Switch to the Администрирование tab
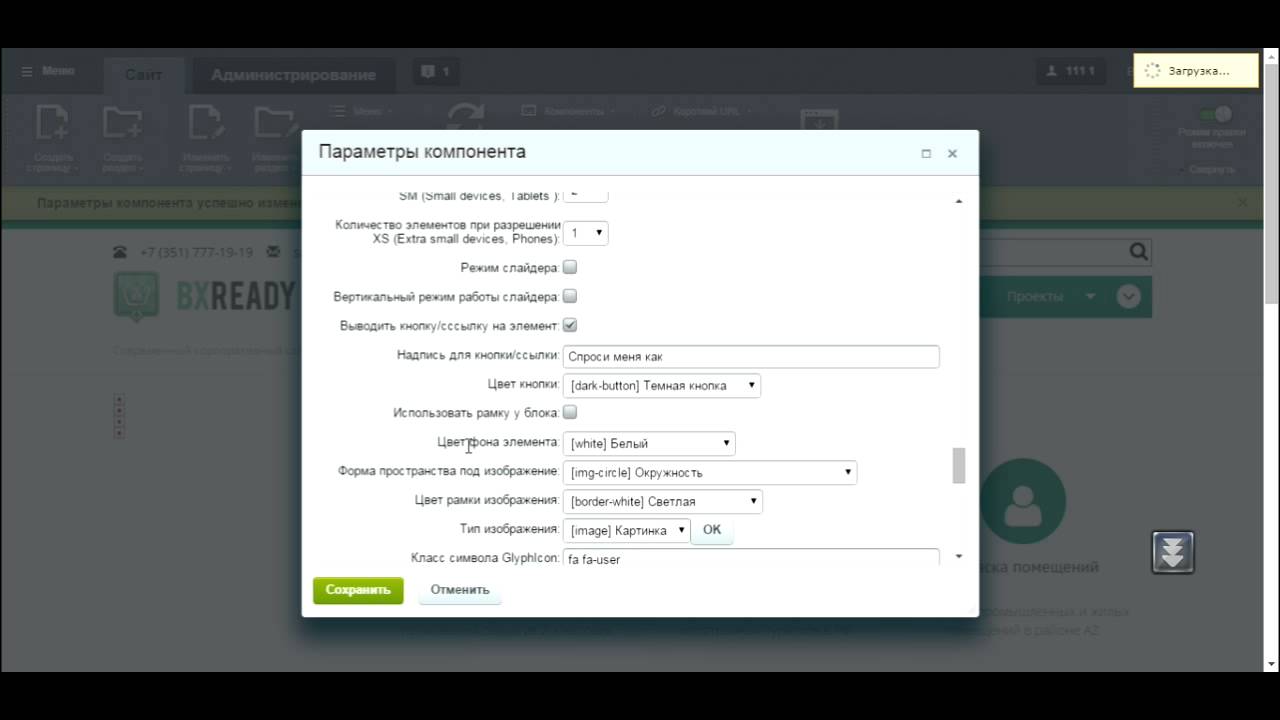The image size is (1280, 720). (293, 75)
